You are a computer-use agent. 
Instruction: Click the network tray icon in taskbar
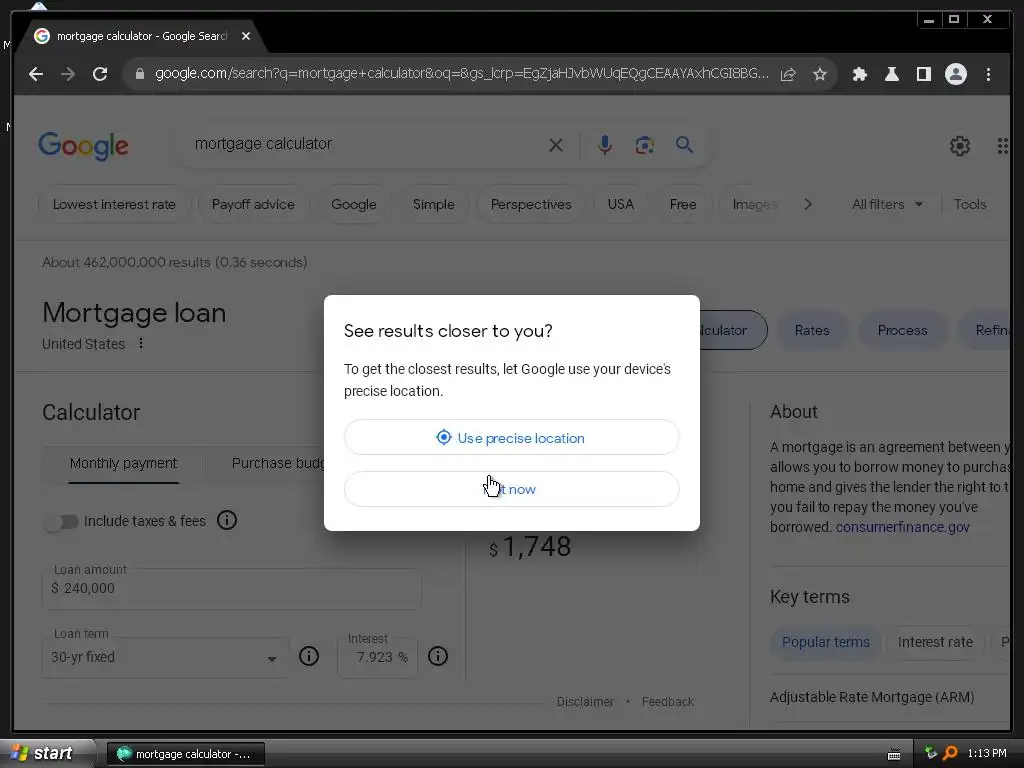(931, 754)
